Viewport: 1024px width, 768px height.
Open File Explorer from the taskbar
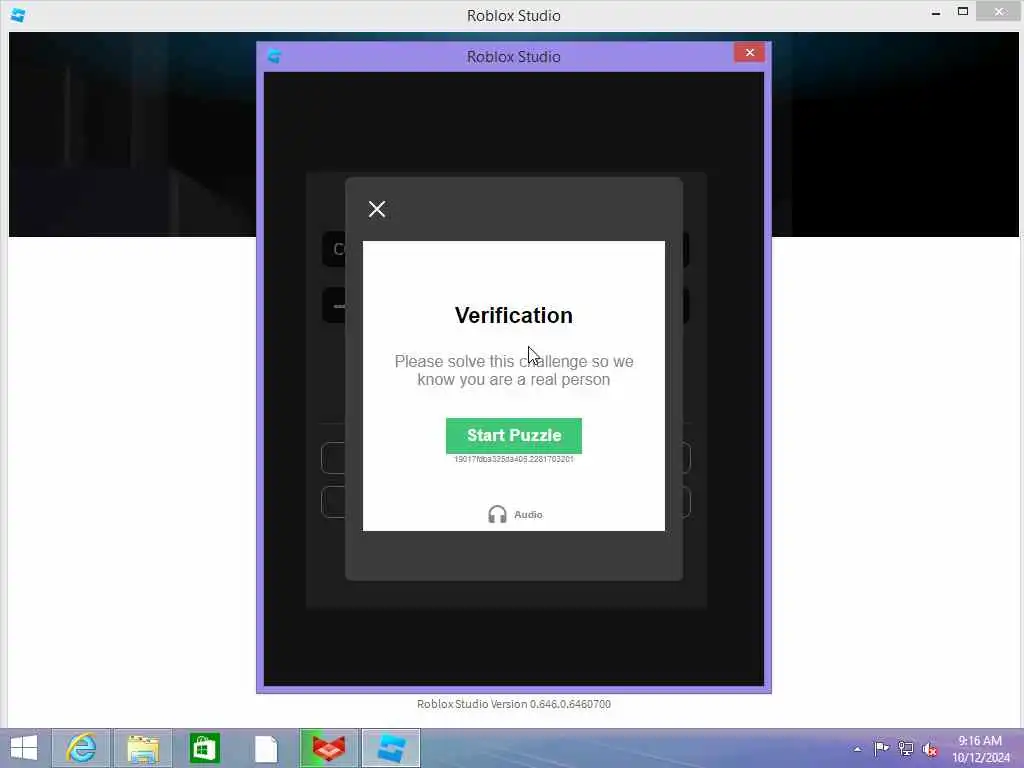(143, 748)
